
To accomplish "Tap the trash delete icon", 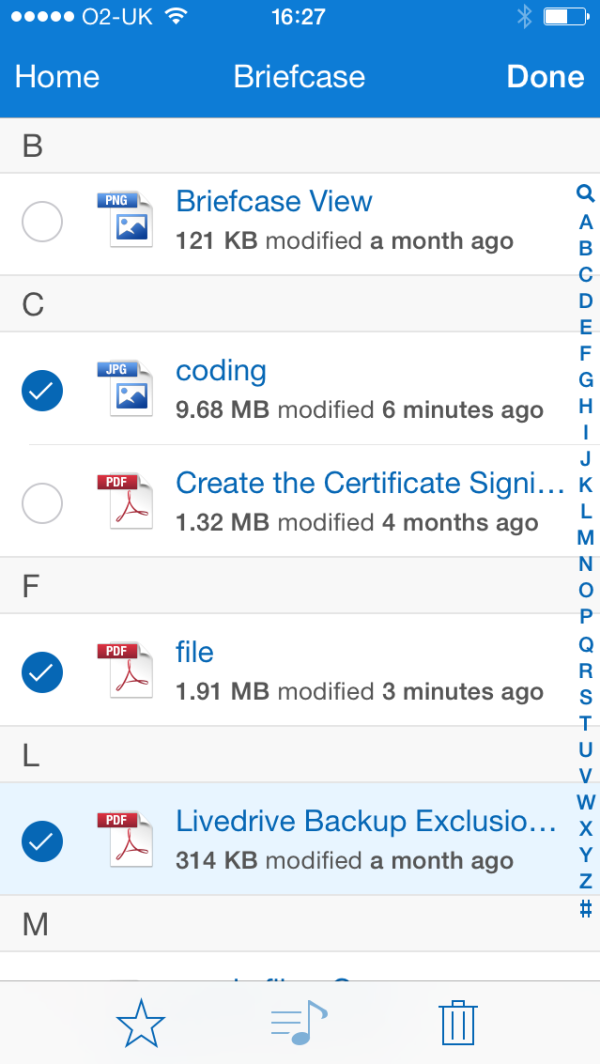I will pyautogui.click(x=459, y=1023).
